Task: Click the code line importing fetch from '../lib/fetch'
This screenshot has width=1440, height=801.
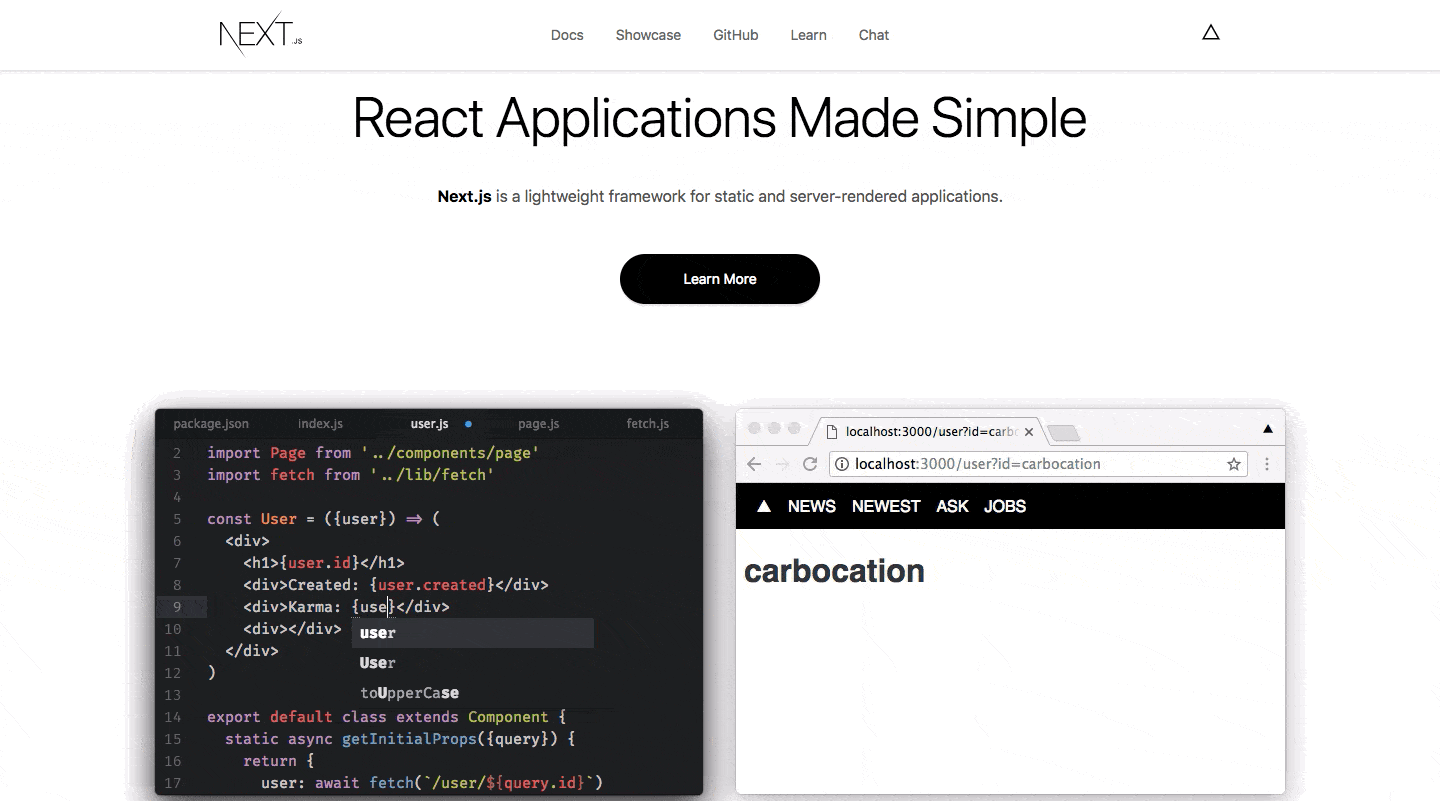Action: point(351,475)
